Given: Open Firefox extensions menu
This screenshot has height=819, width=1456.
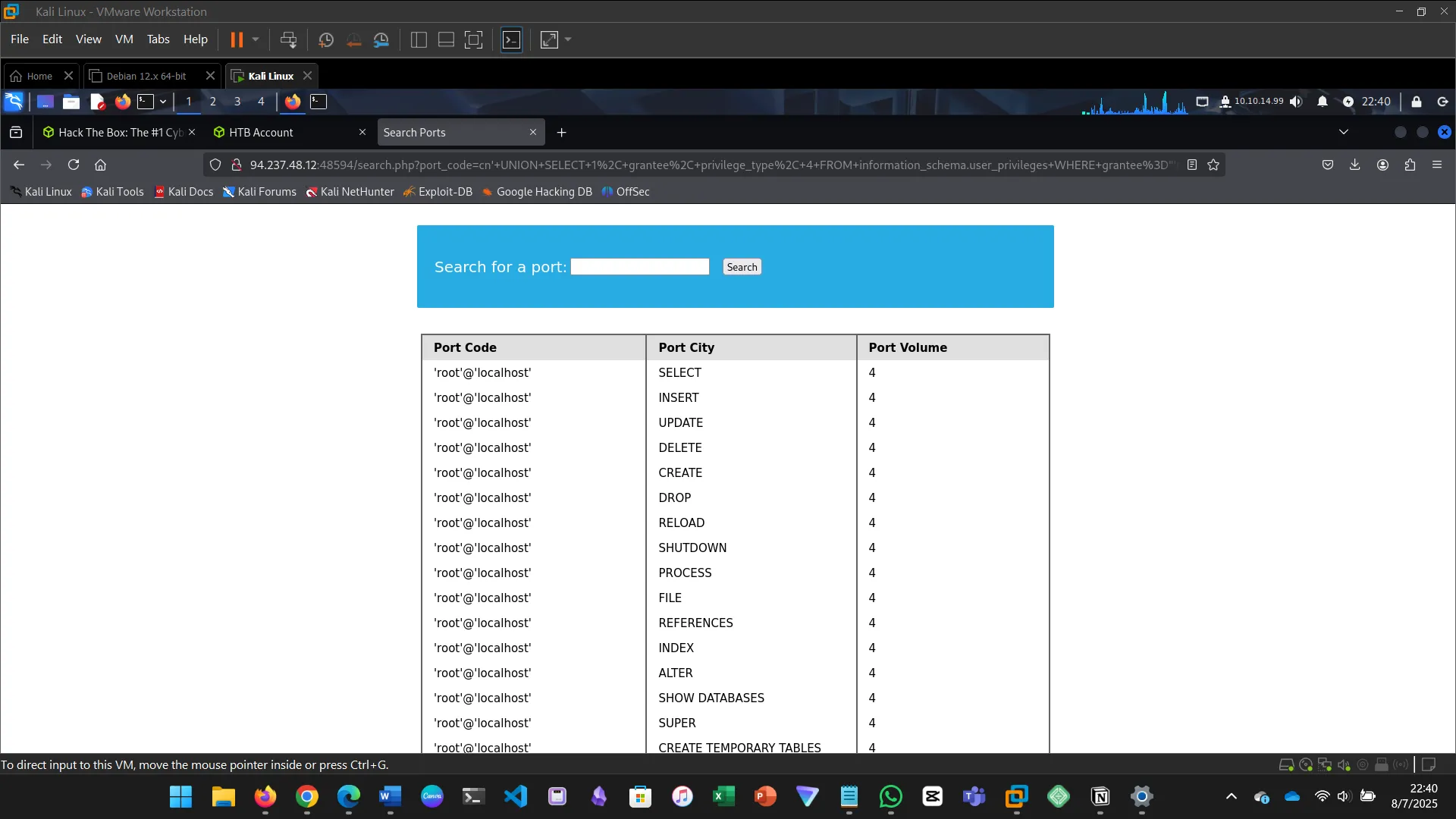Looking at the screenshot, I should point(1410,165).
